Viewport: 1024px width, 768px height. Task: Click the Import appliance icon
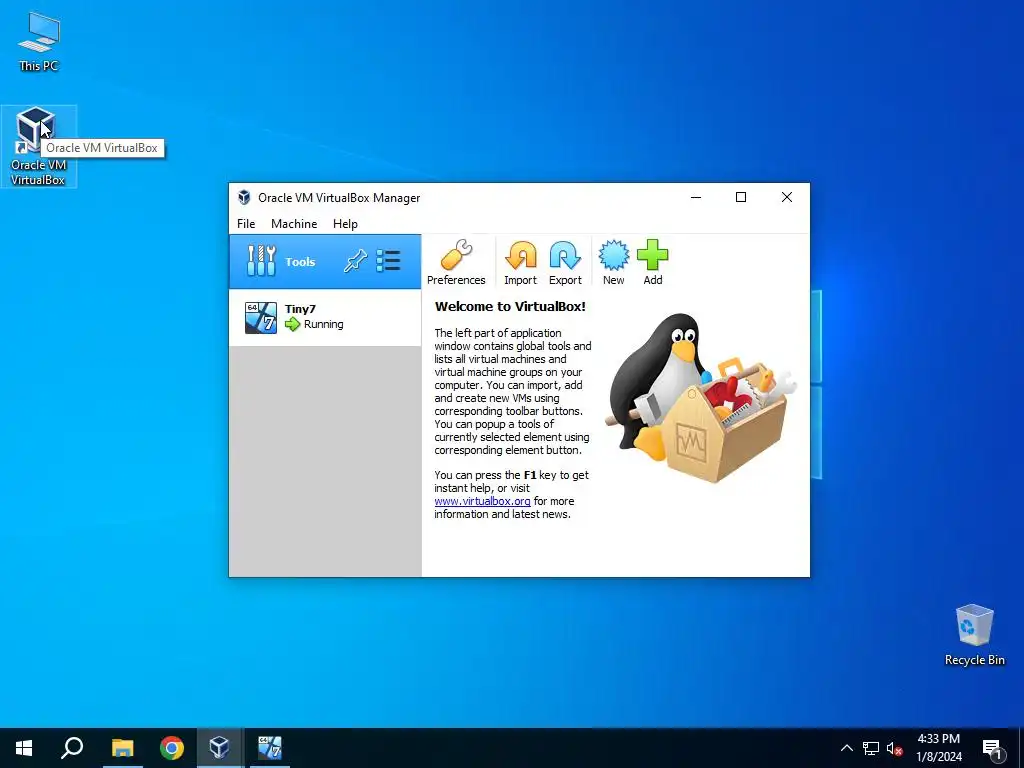(520, 262)
